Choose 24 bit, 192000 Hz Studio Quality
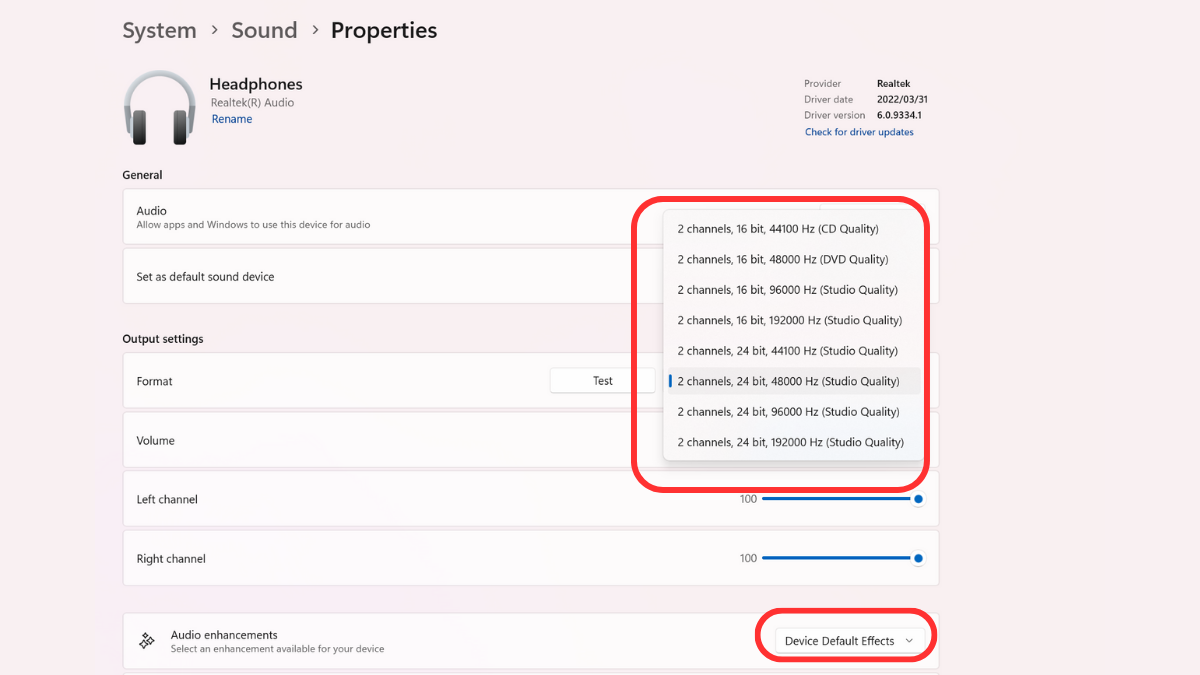The image size is (1200, 675). click(x=790, y=442)
